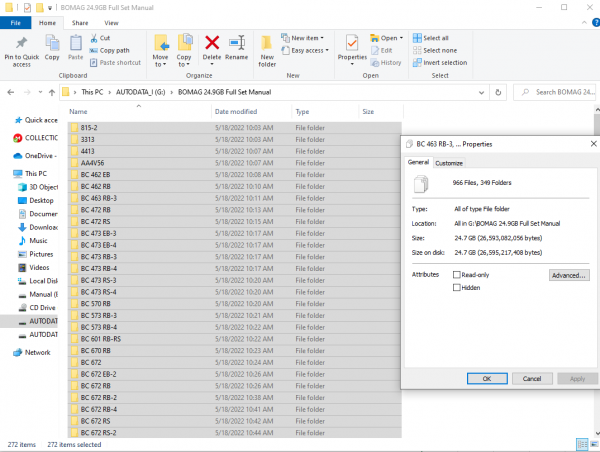Confirm Properties dialog with OK
Screen dimensions: 600x452
tap(487, 379)
